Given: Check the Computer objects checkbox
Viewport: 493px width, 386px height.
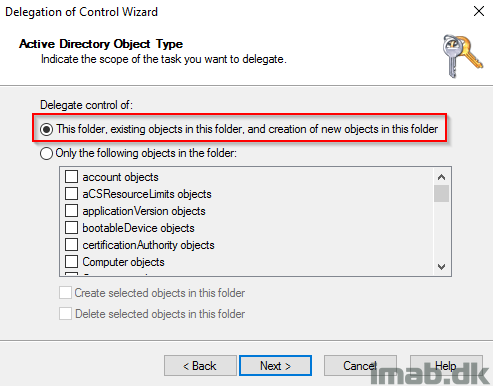Looking at the screenshot, I should pos(71,262).
